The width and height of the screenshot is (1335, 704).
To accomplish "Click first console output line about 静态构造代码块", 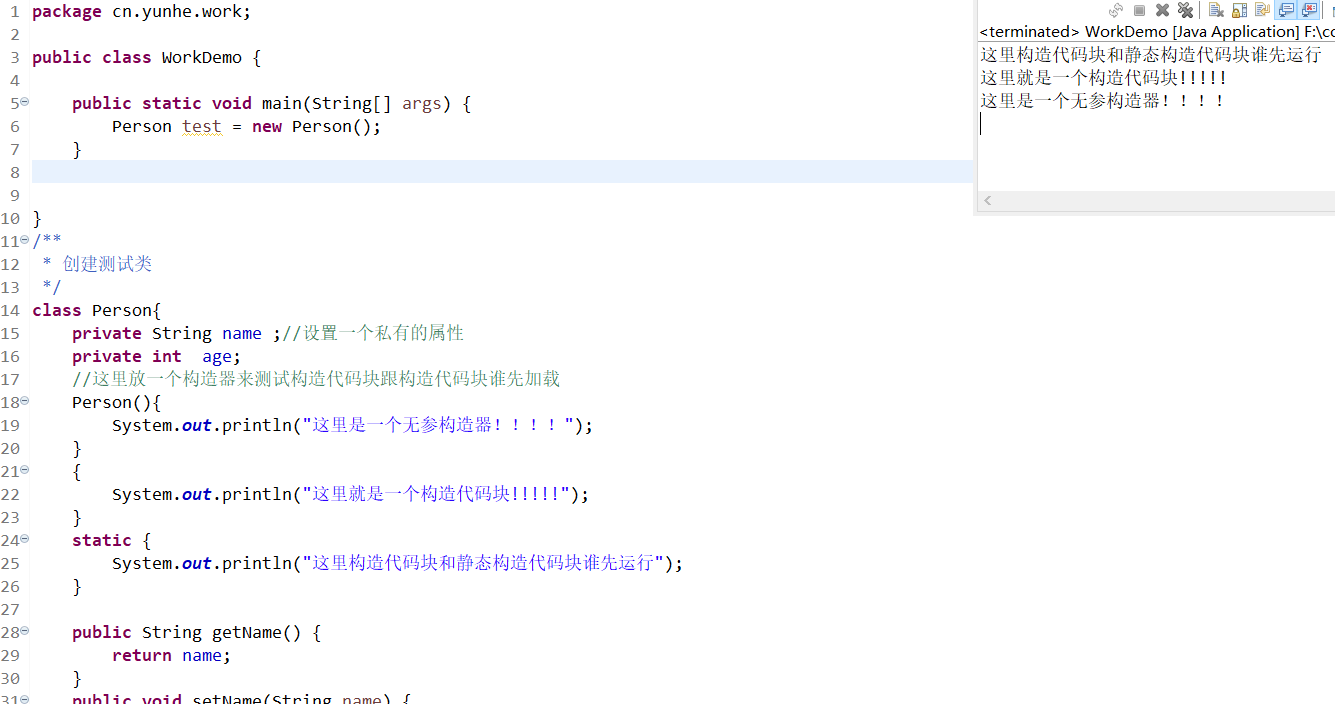I will 1151,55.
